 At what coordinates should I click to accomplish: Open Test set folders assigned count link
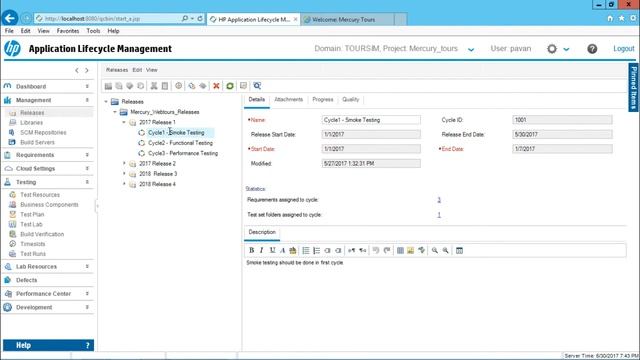[439, 215]
